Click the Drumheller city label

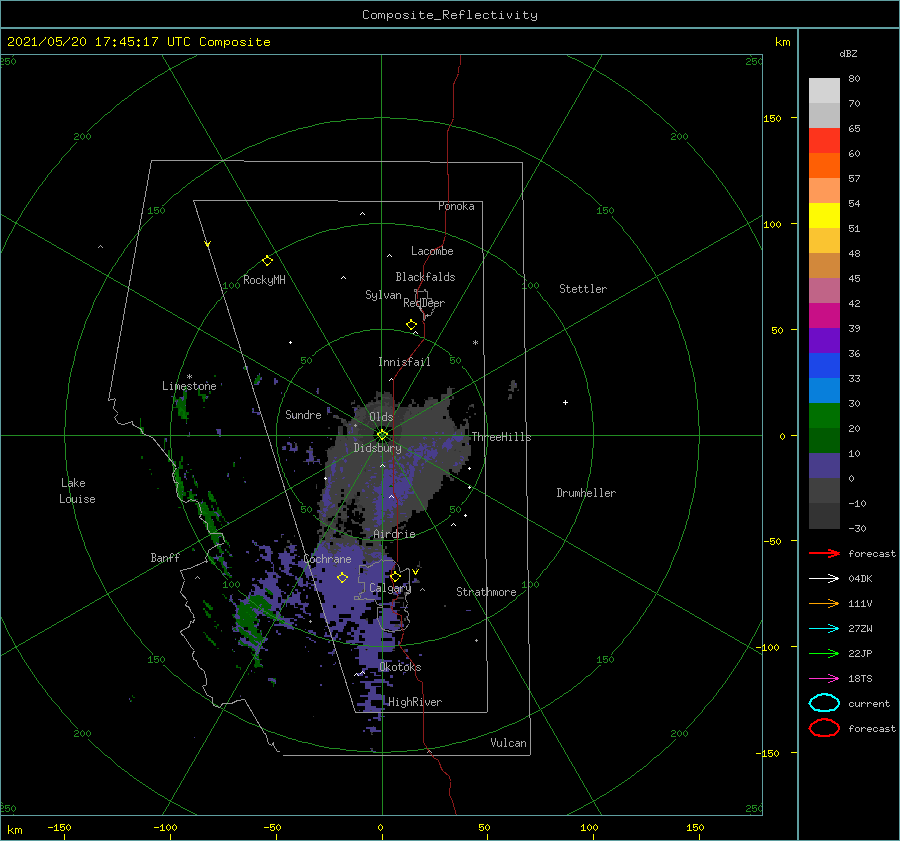[x=586, y=493]
